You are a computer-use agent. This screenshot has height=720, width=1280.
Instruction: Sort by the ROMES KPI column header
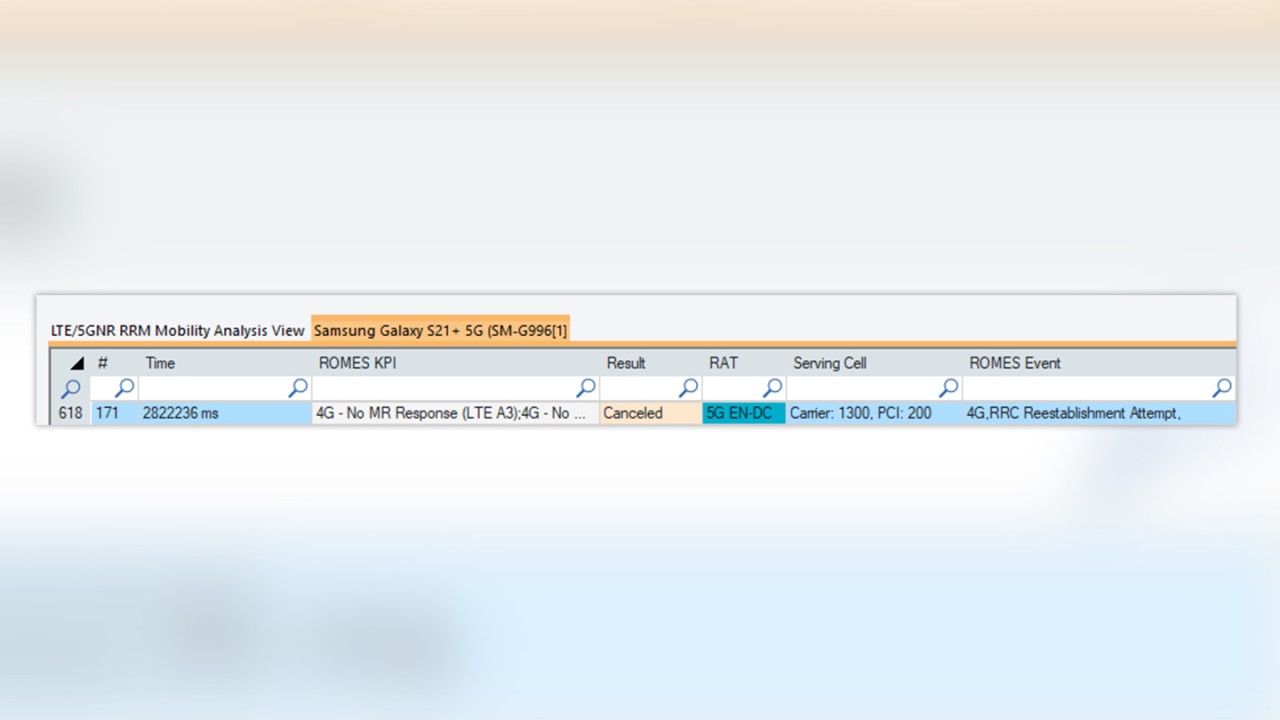pos(357,363)
